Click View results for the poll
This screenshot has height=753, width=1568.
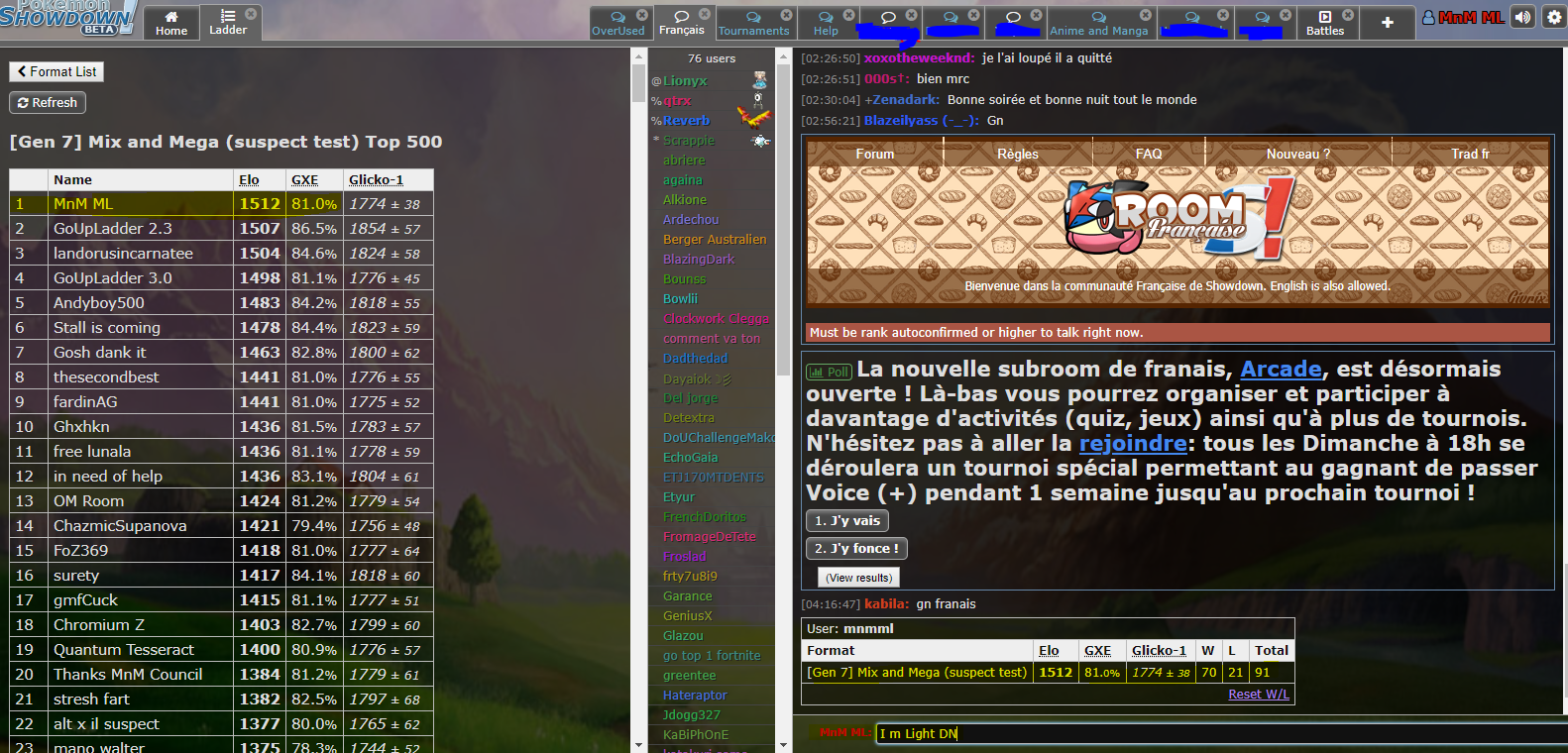(x=858, y=577)
